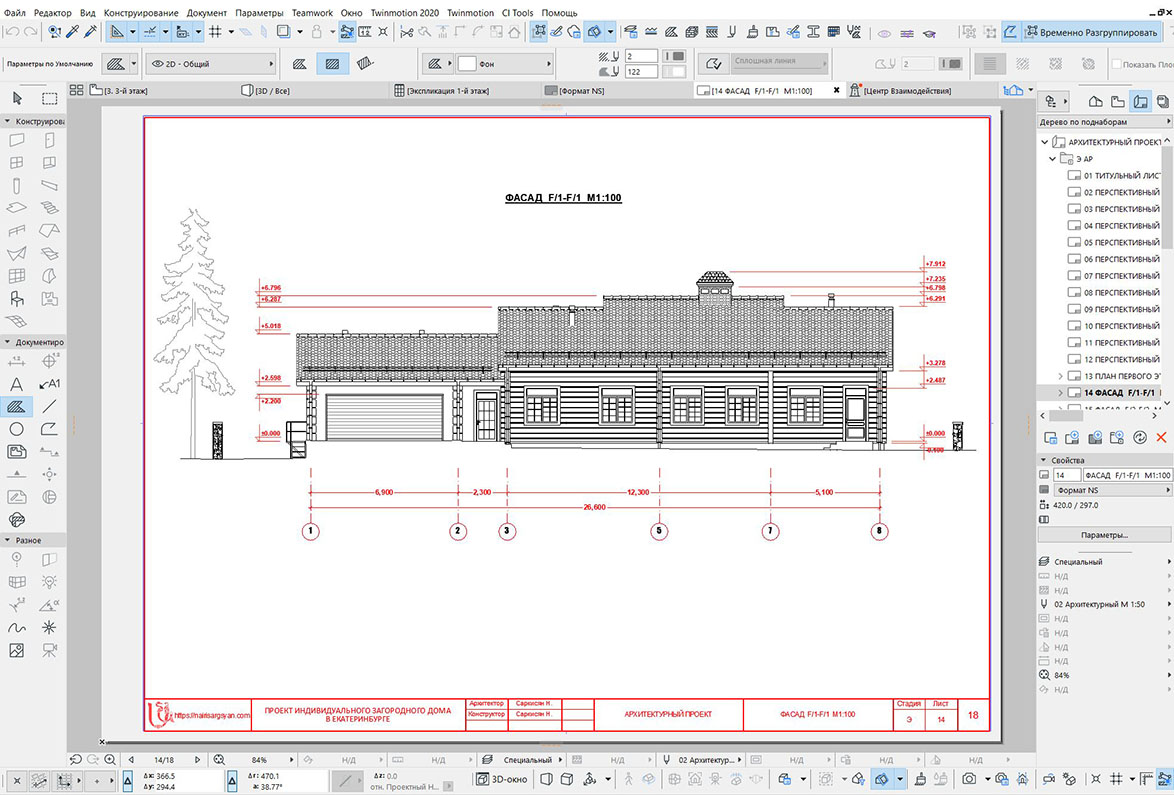Click the next layout arrow beside 14/18
The image size is (1174, 795).
click(198, 759)
